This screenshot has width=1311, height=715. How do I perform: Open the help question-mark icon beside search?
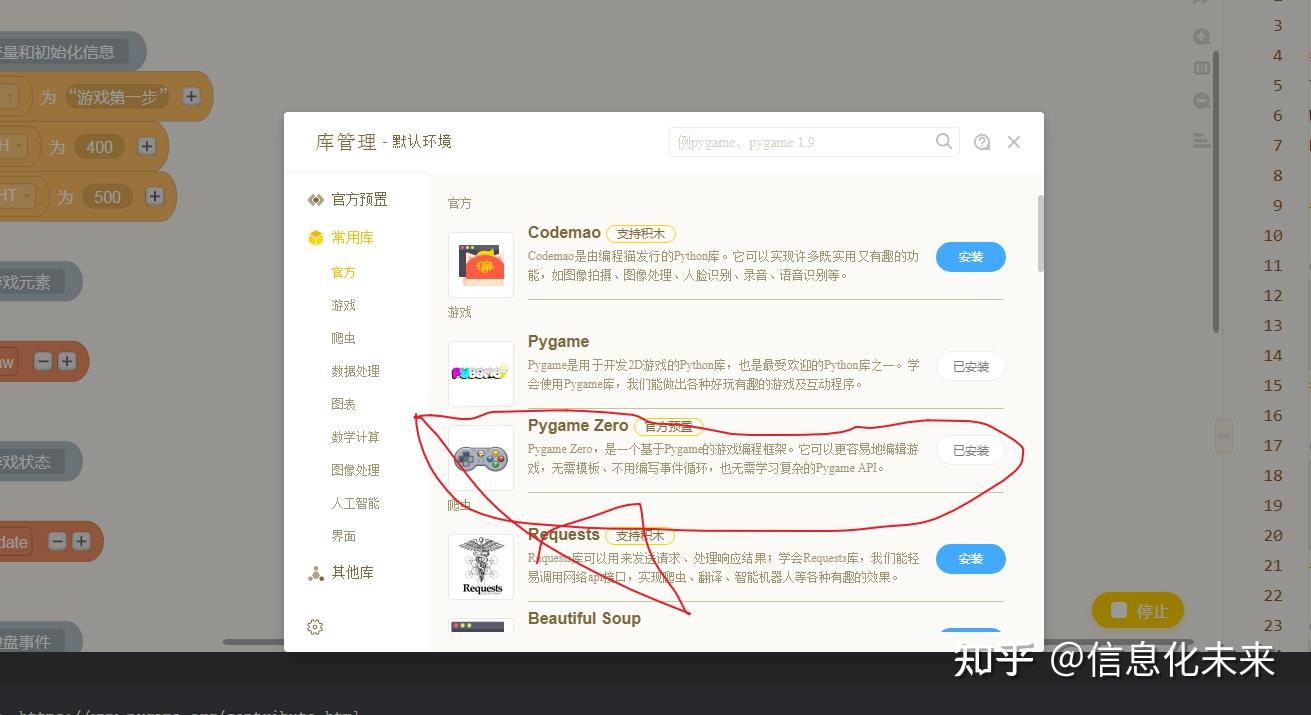click(x=982, y=141)
